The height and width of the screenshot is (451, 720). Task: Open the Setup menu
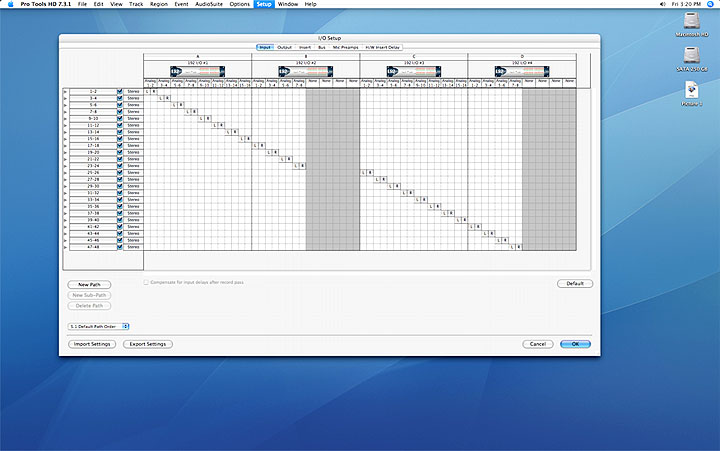point(264,4)
